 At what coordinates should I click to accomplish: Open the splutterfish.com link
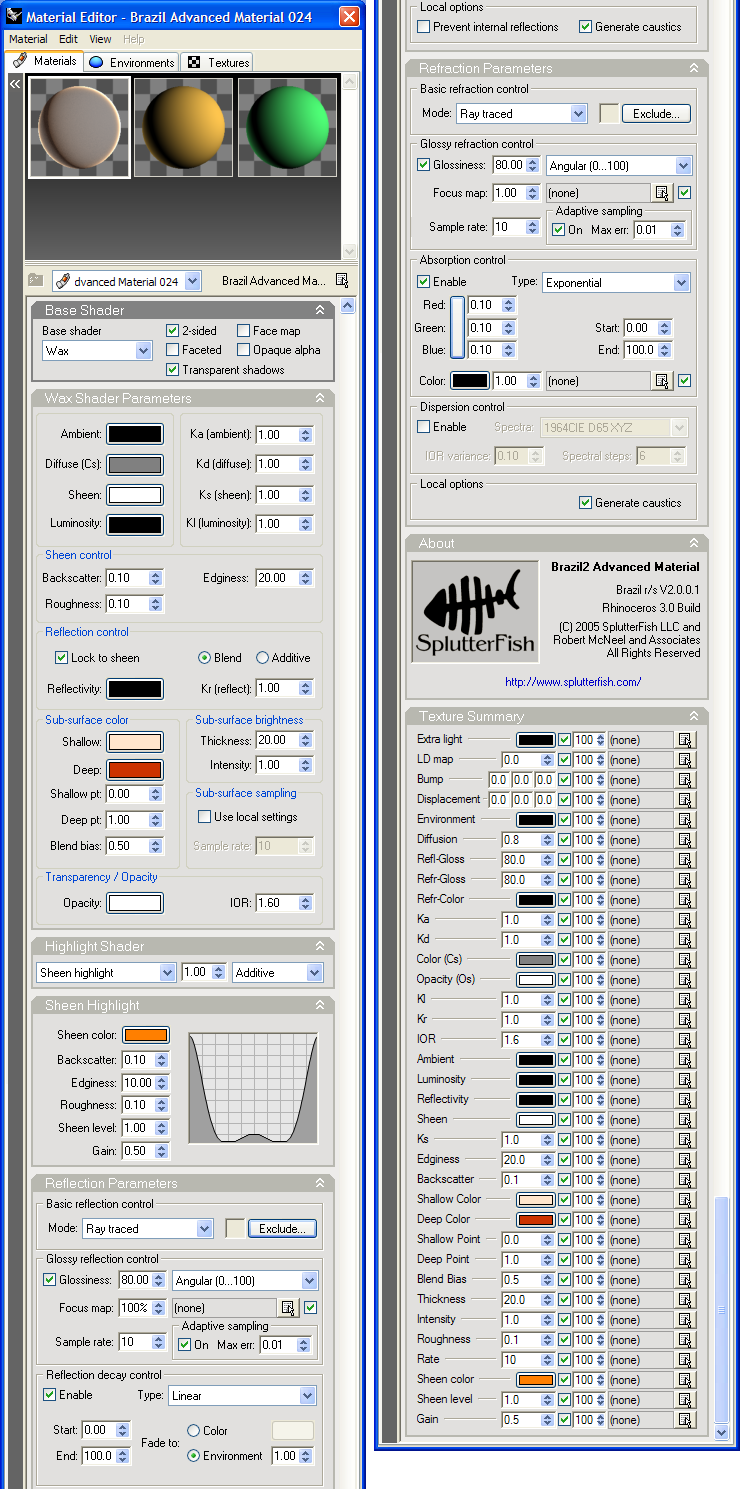coord(573,682)
